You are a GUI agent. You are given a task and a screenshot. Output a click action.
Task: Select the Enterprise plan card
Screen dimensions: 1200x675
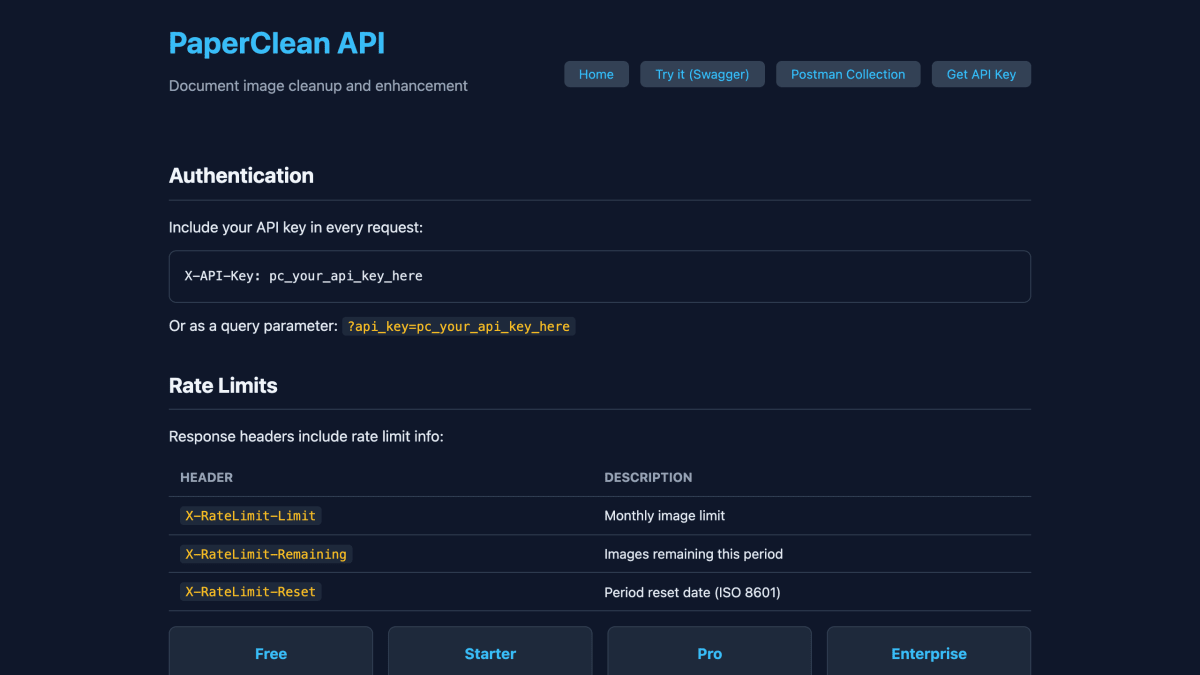pos(929,651)
